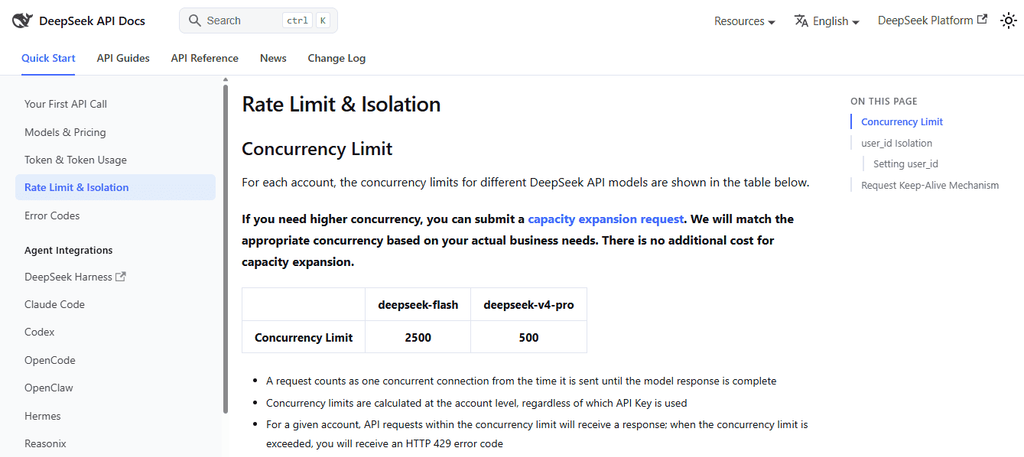Click the capacity expansion request link
The width and height of the screenshot is (1024, 457).
click(x=605, y=219)
